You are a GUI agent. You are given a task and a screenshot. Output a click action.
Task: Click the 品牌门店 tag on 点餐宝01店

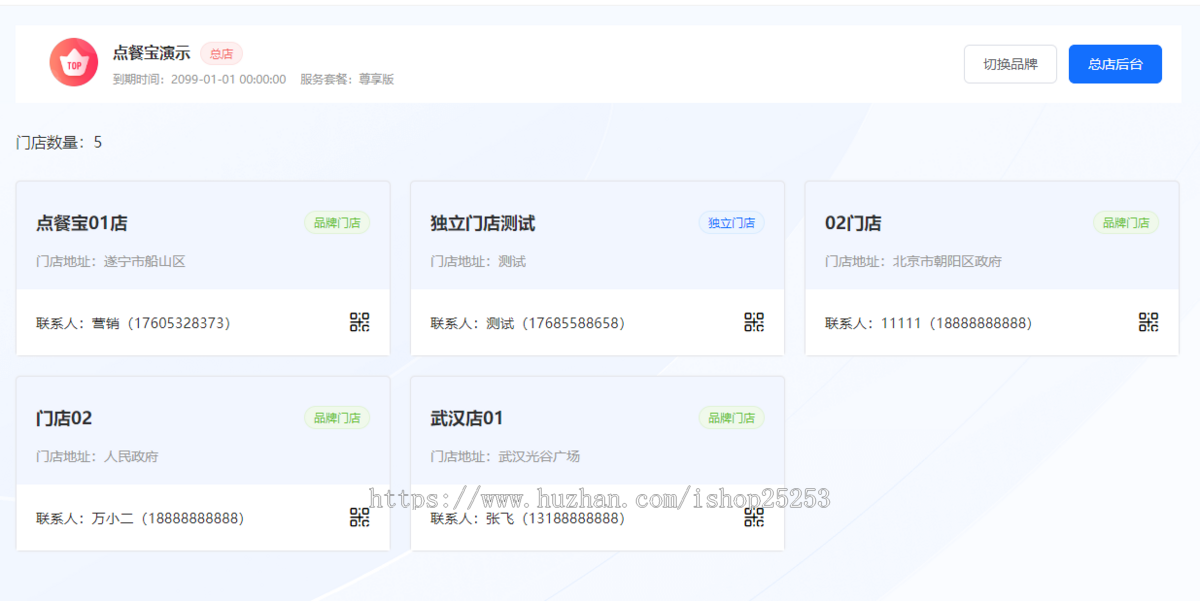click(337, 223)
